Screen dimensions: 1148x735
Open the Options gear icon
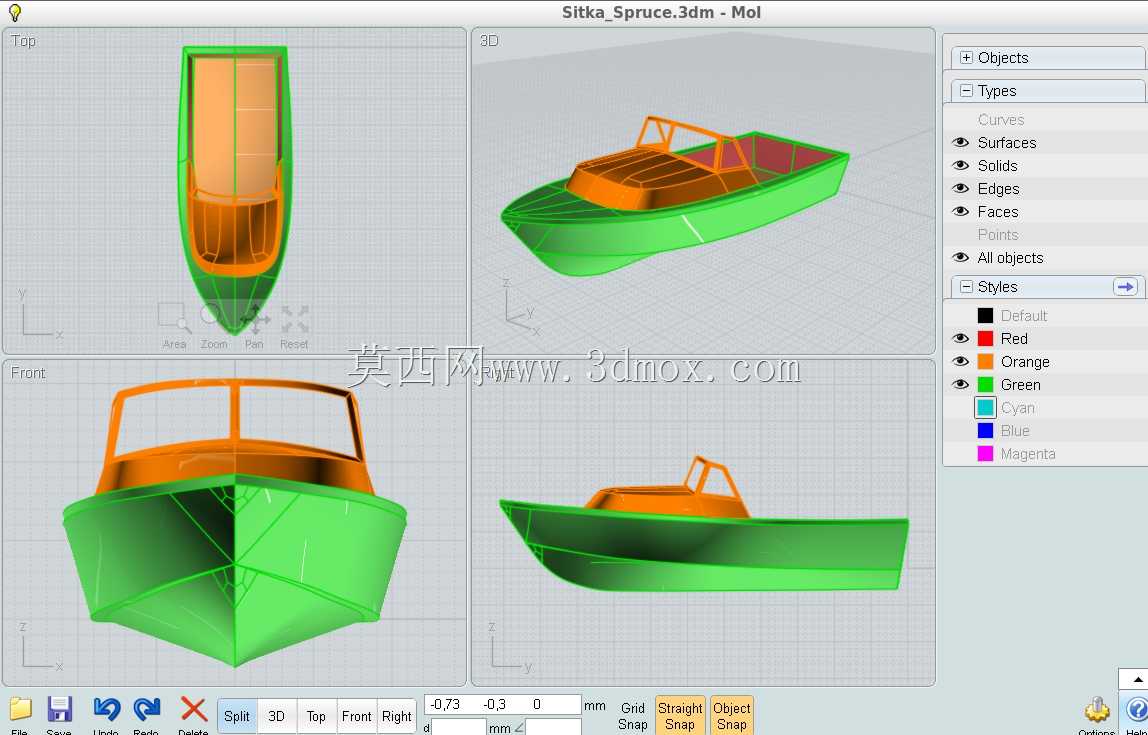[x=1097, y=710]
